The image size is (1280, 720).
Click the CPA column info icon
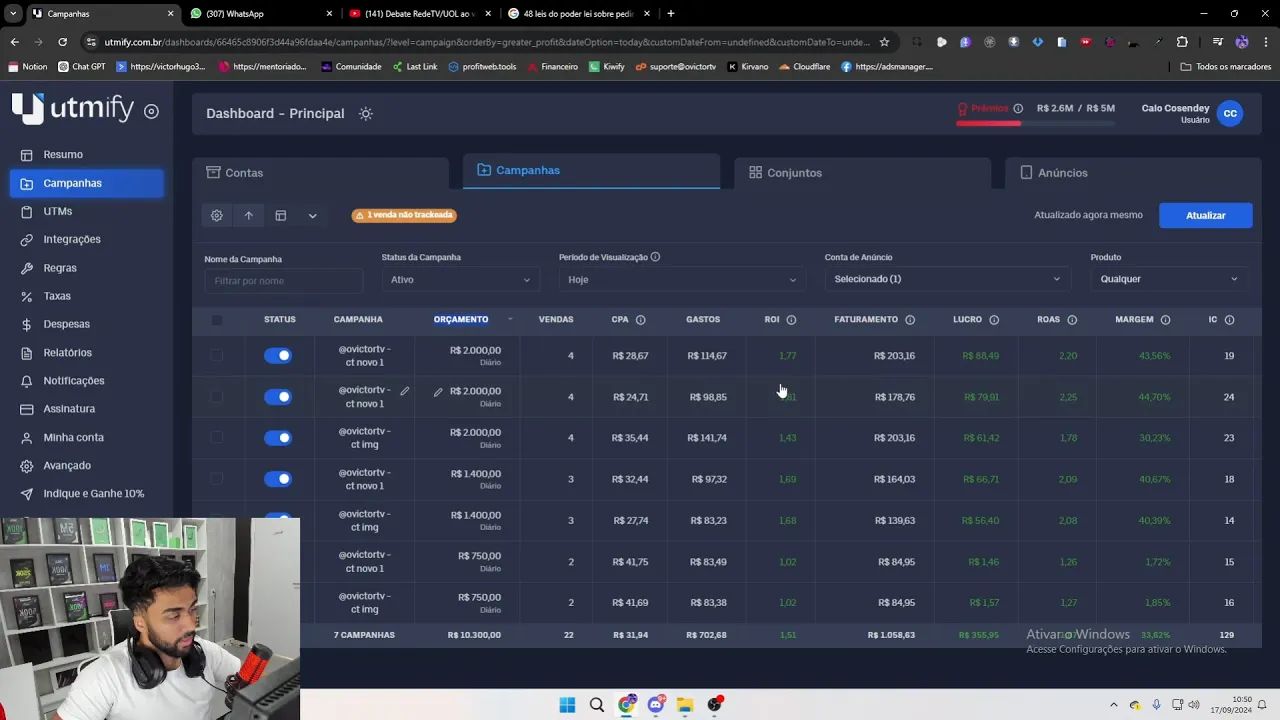[640, 320]
